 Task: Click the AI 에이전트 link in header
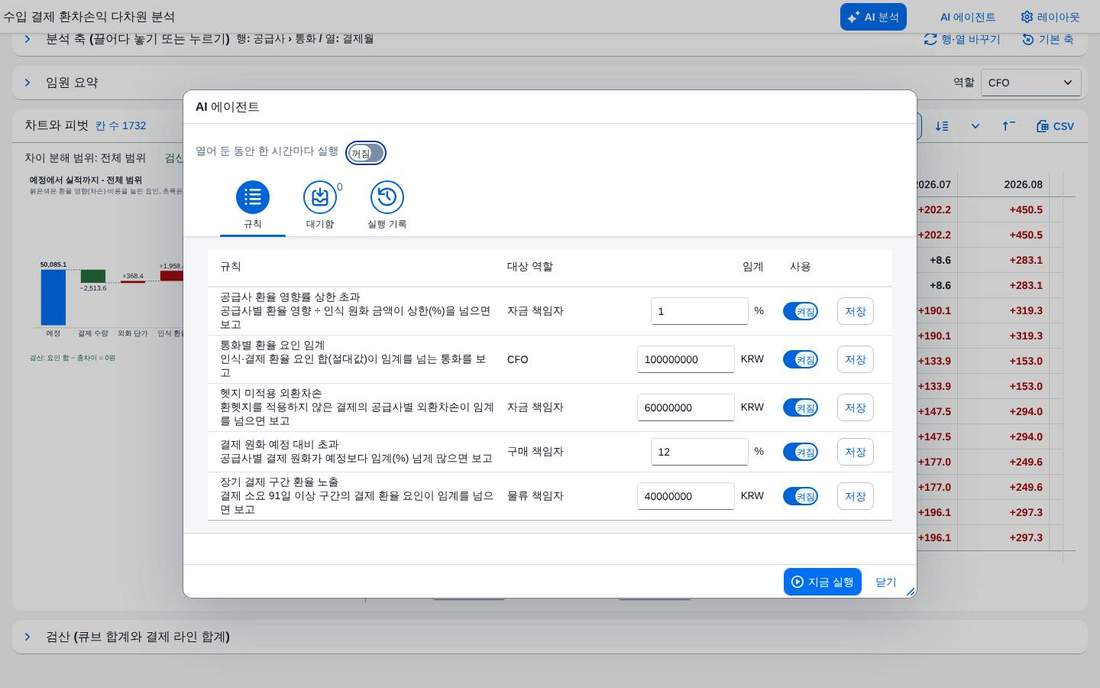click(x=967, y=17)
